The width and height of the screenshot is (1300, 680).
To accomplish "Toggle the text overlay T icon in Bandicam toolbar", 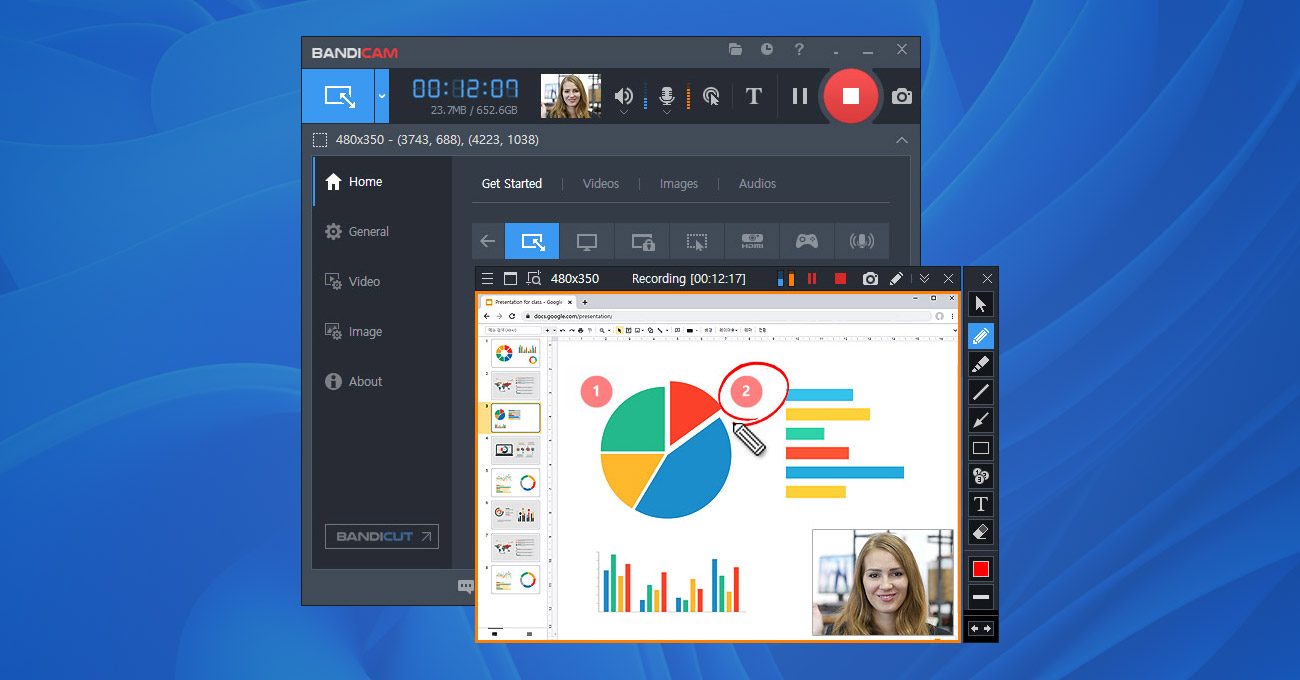I will 754,96.
